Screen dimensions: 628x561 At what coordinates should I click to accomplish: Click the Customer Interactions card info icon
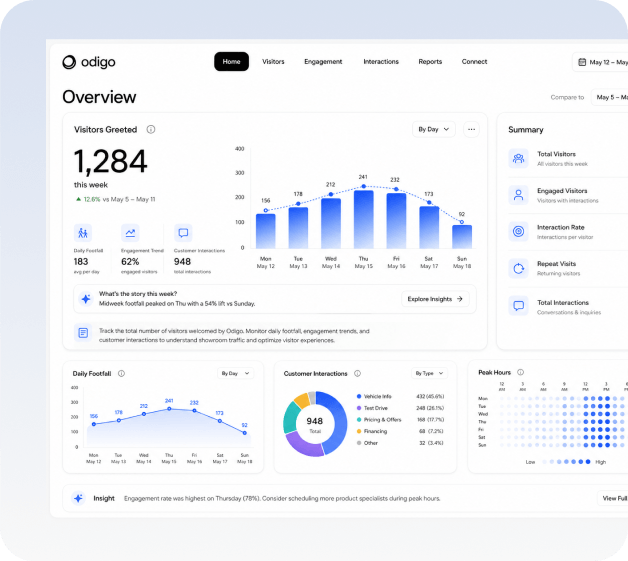(x=357, y=373)
